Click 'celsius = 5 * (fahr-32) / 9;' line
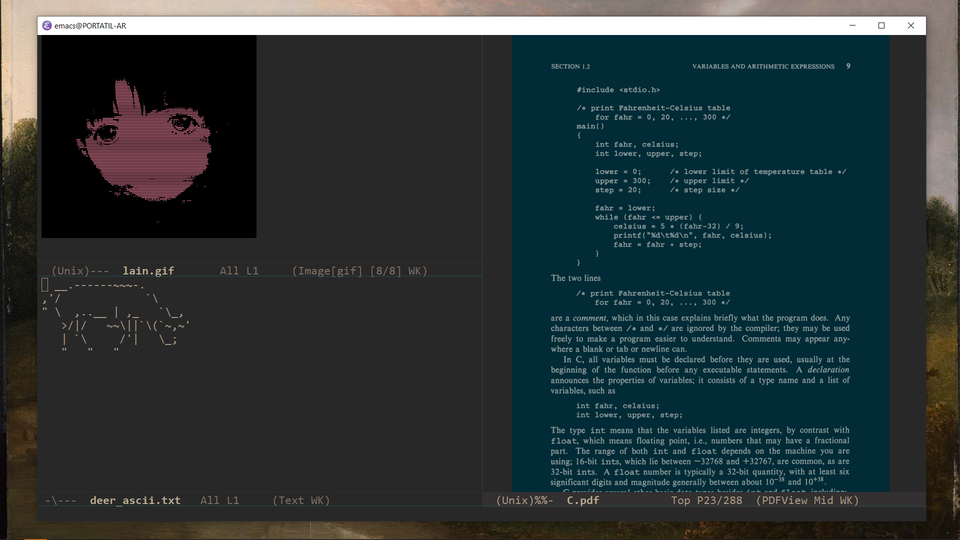This screenshot has width=960, height=540. [679, 227]
